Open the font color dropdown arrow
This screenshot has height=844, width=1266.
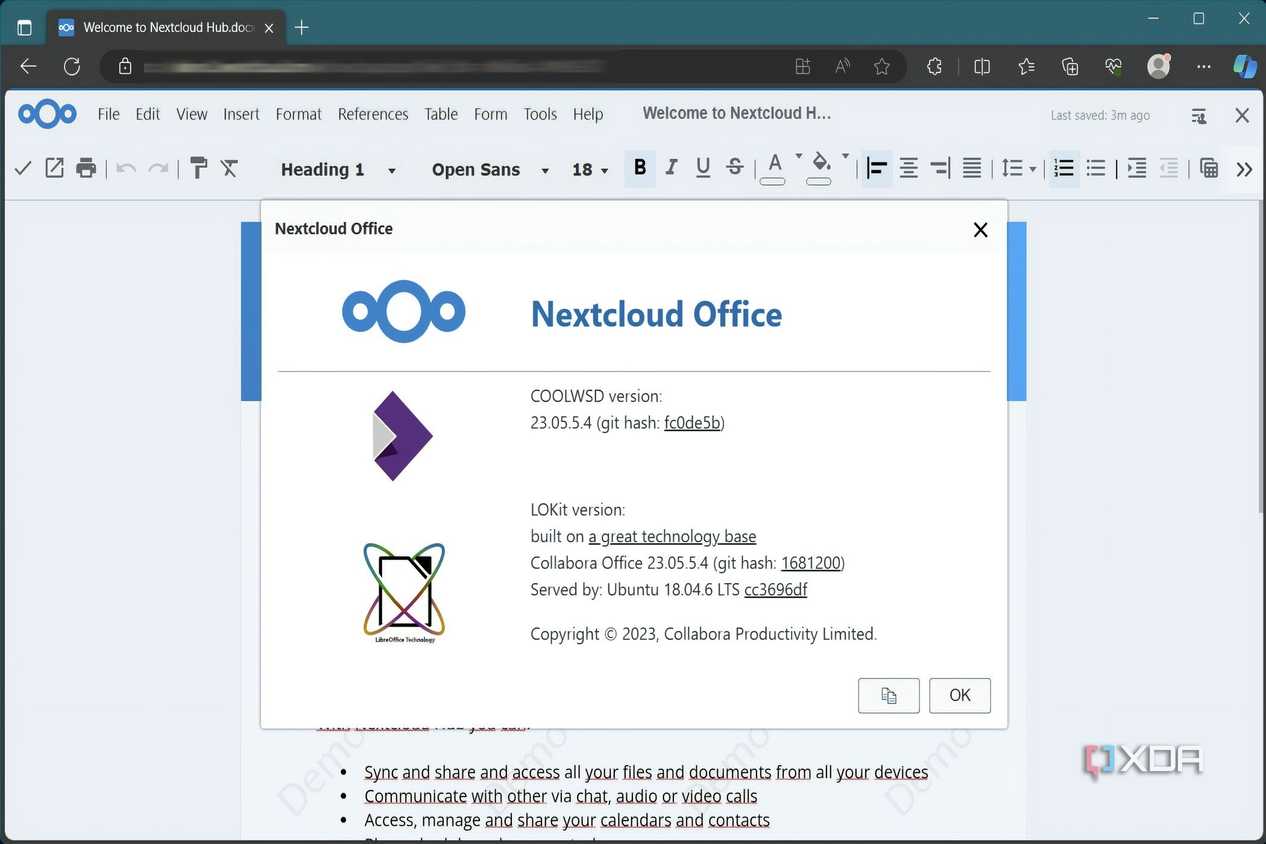tap(799, 157)
